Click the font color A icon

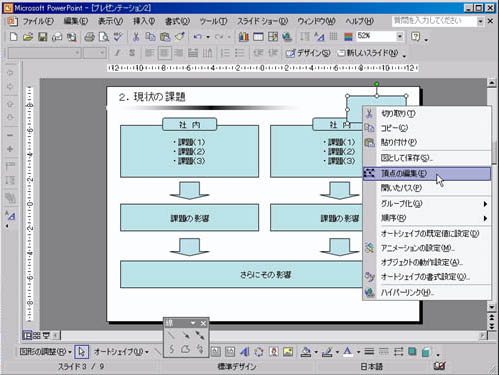click(348, 352)
